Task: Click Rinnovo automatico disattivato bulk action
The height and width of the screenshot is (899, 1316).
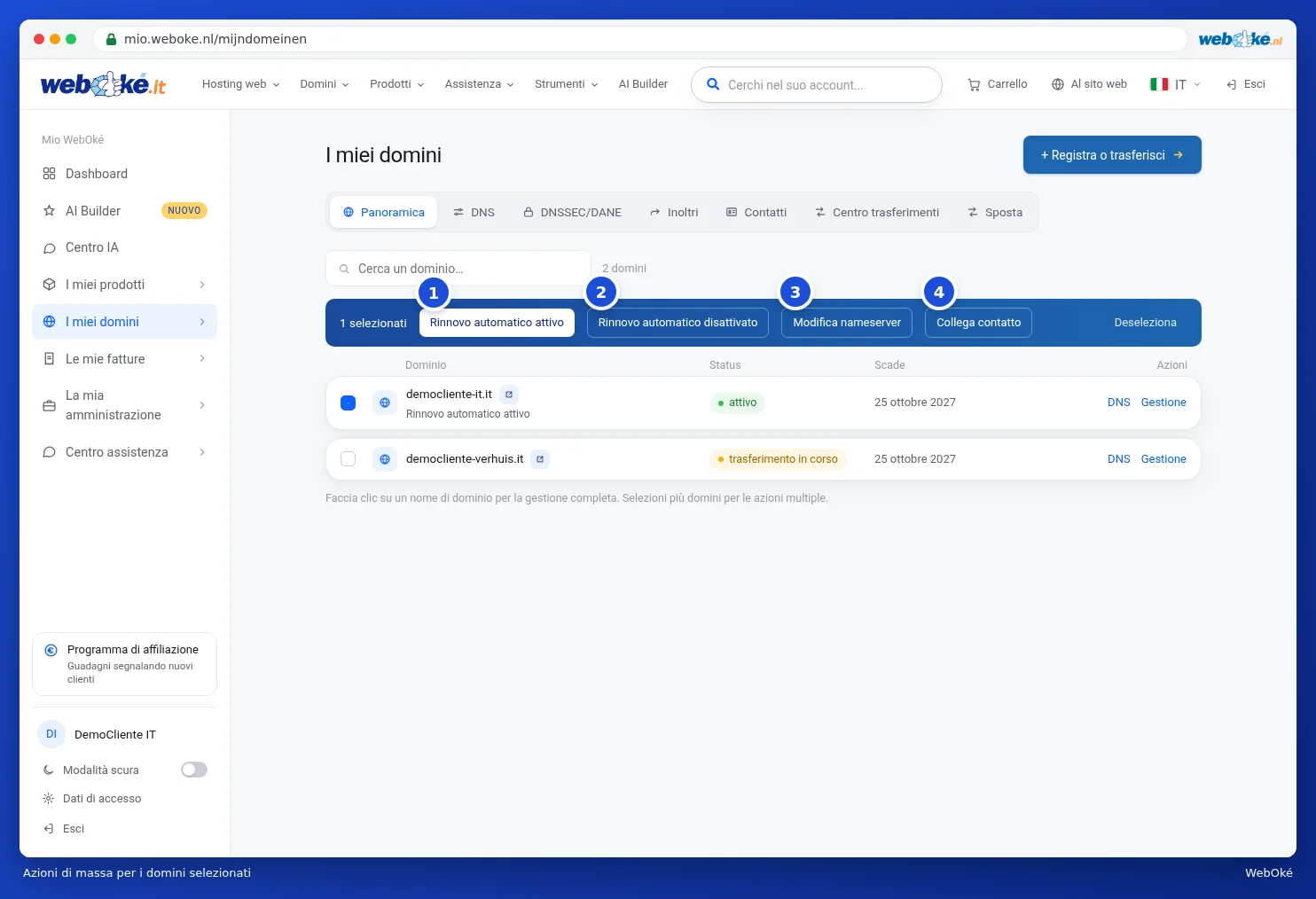Action: [678, 323]
